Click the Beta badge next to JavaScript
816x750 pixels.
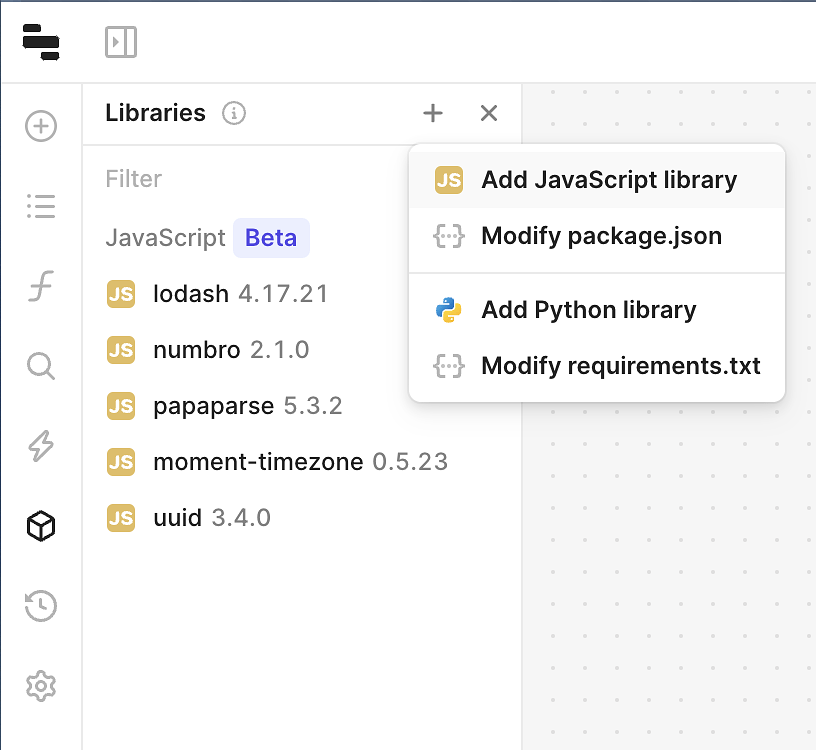click(268, 237)
